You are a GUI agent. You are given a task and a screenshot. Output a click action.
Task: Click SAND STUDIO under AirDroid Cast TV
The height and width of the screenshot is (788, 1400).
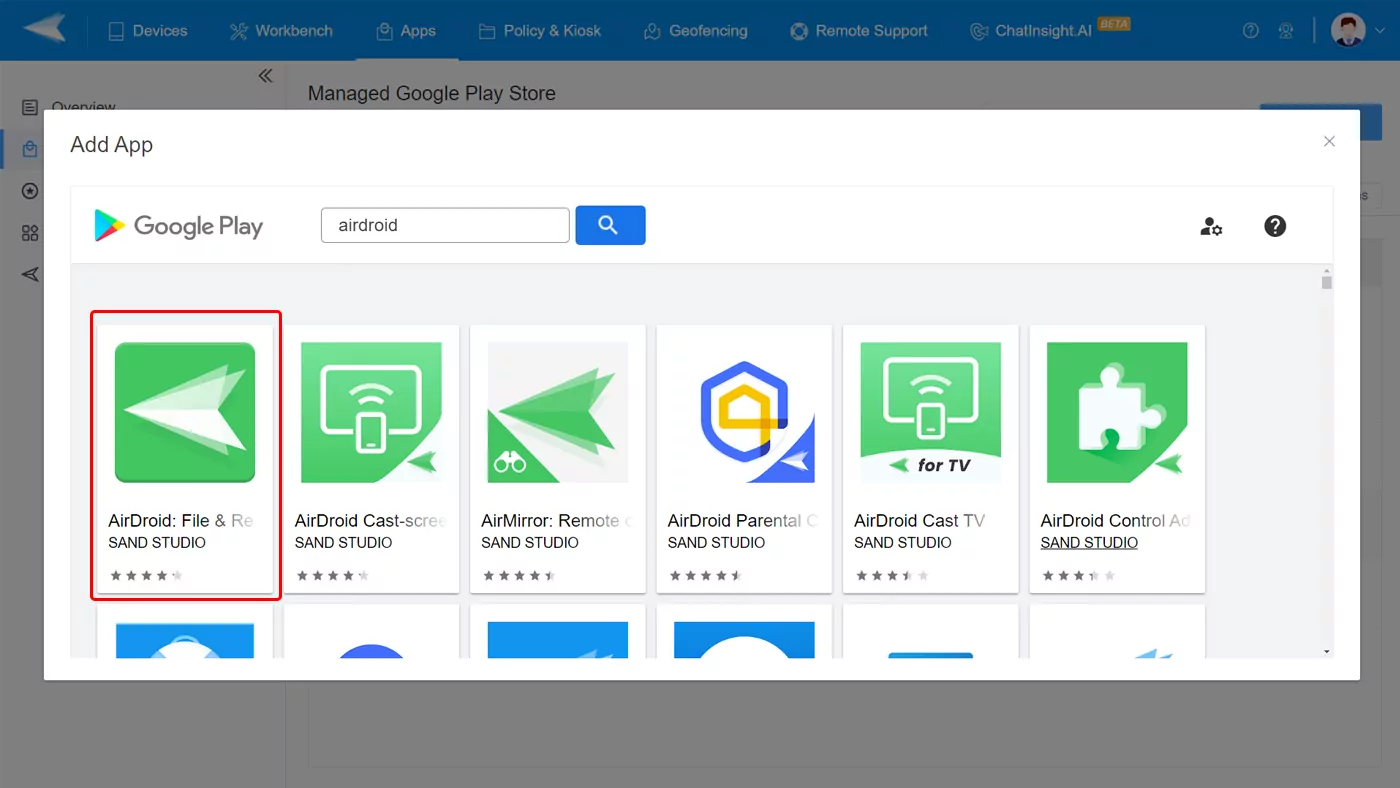[x=903, y=543]
